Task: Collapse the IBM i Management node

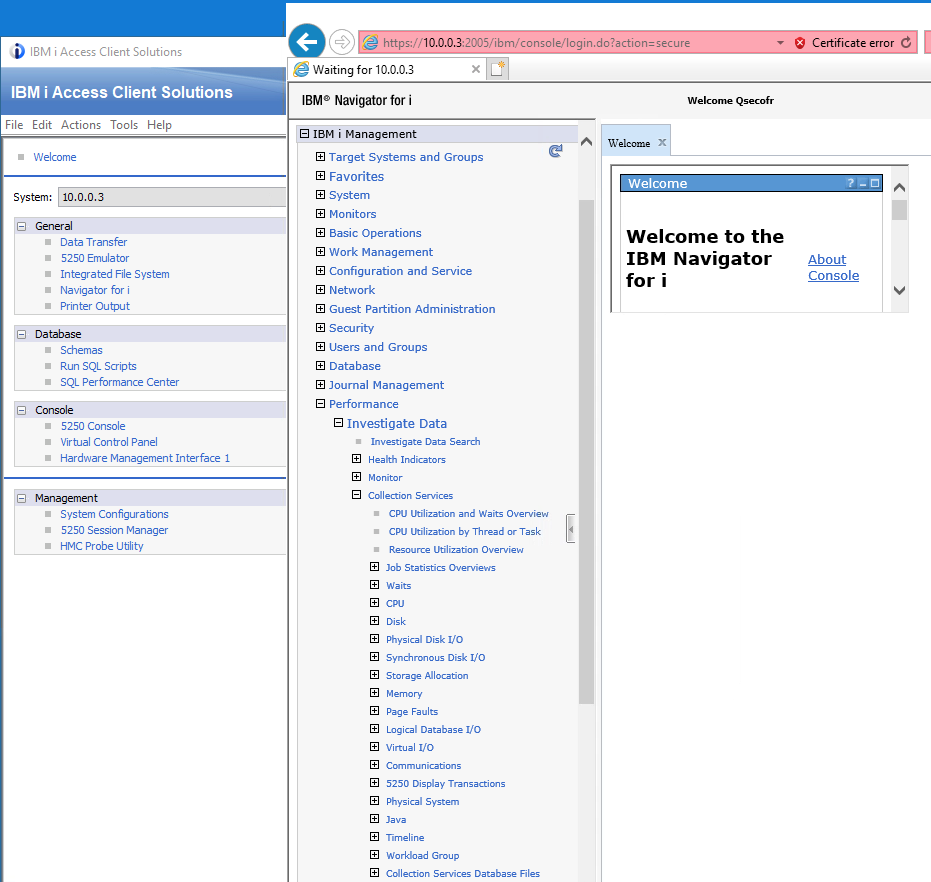Action: (x=305, y=134)
